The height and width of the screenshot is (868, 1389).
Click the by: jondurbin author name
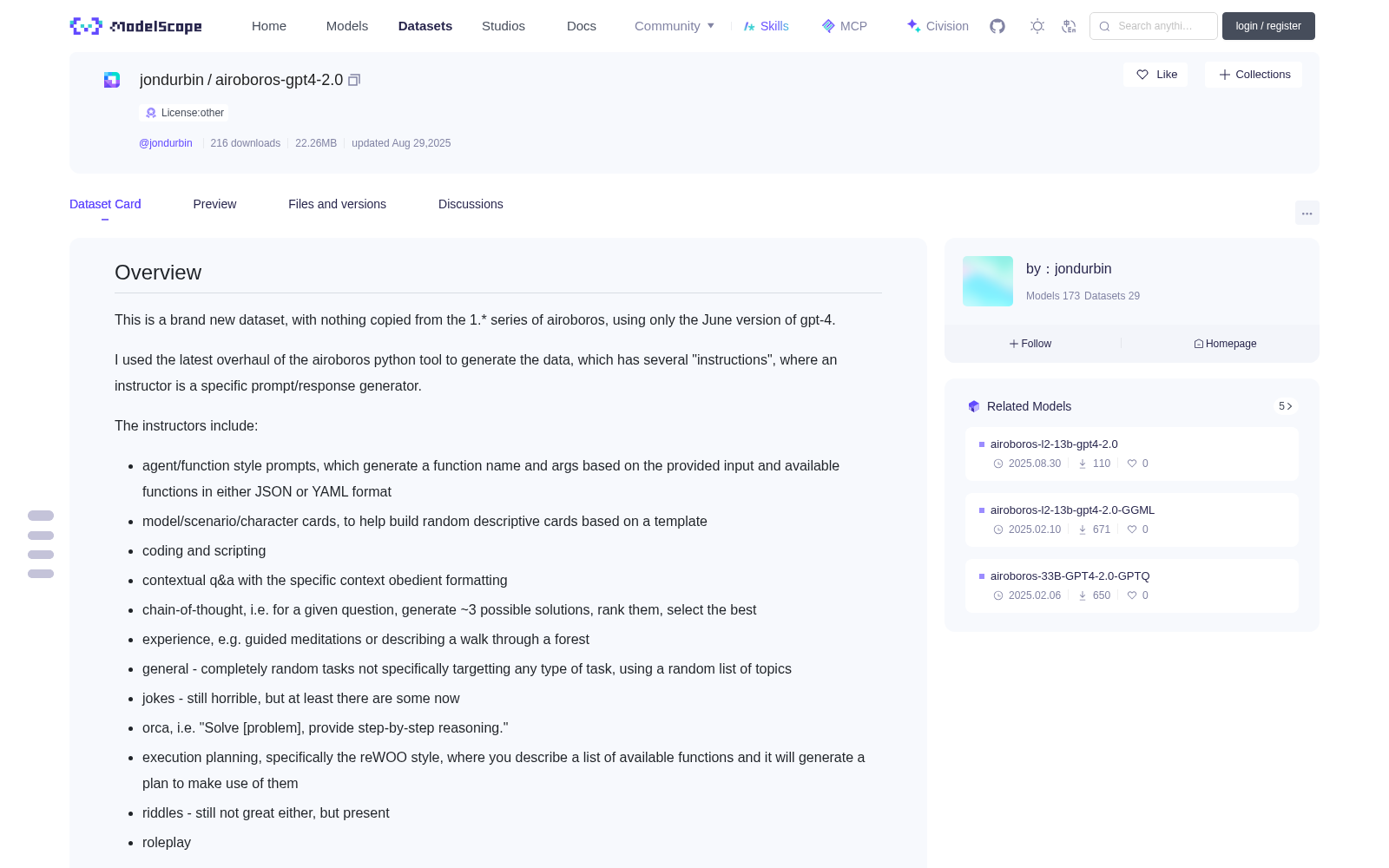pyautogui.click(x=1069, y=269)
